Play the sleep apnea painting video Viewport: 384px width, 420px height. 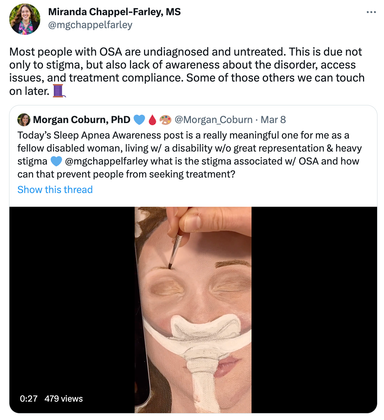tap(193, 310)
